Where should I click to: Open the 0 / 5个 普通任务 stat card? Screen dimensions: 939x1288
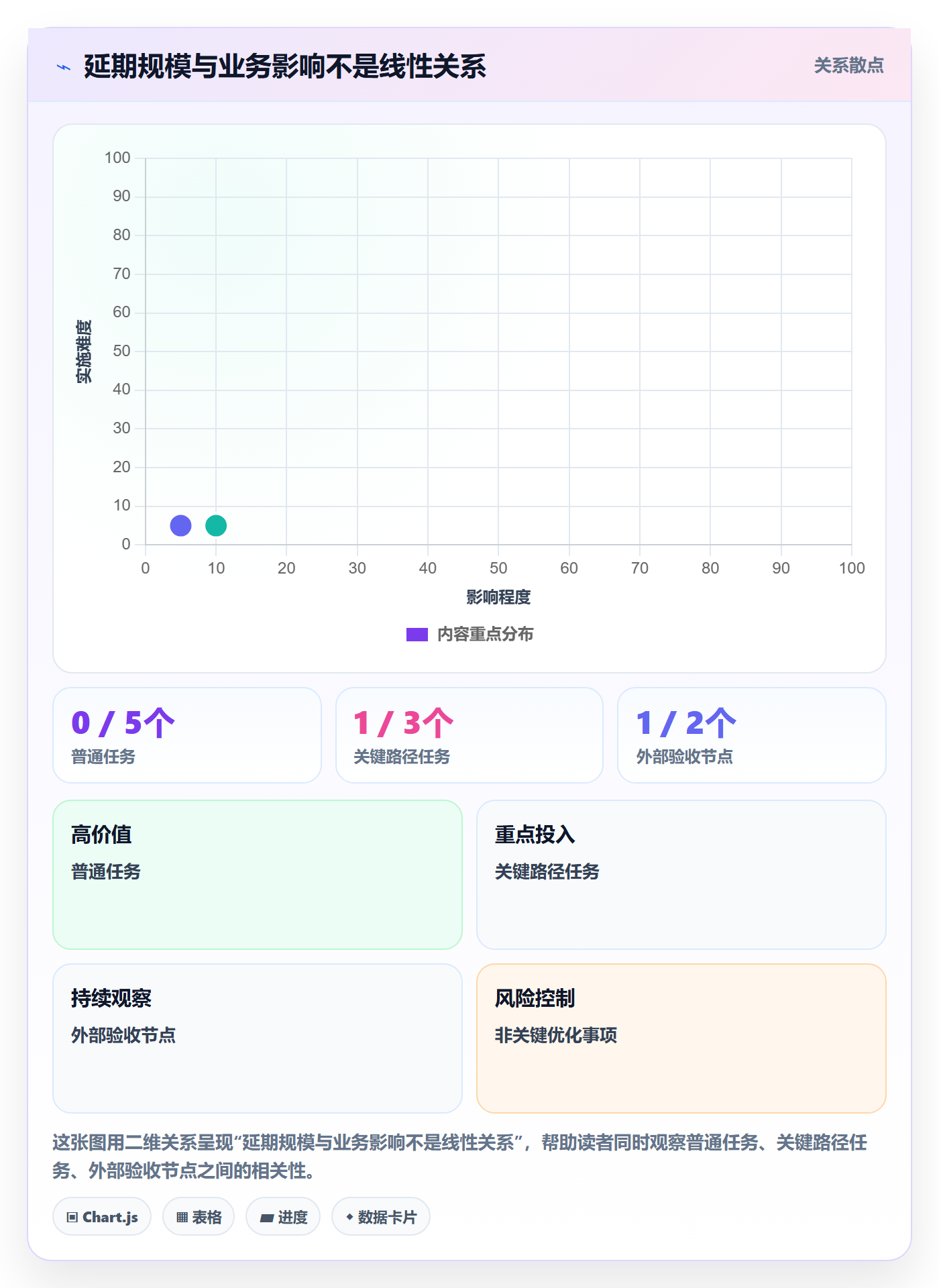(187, 735)
